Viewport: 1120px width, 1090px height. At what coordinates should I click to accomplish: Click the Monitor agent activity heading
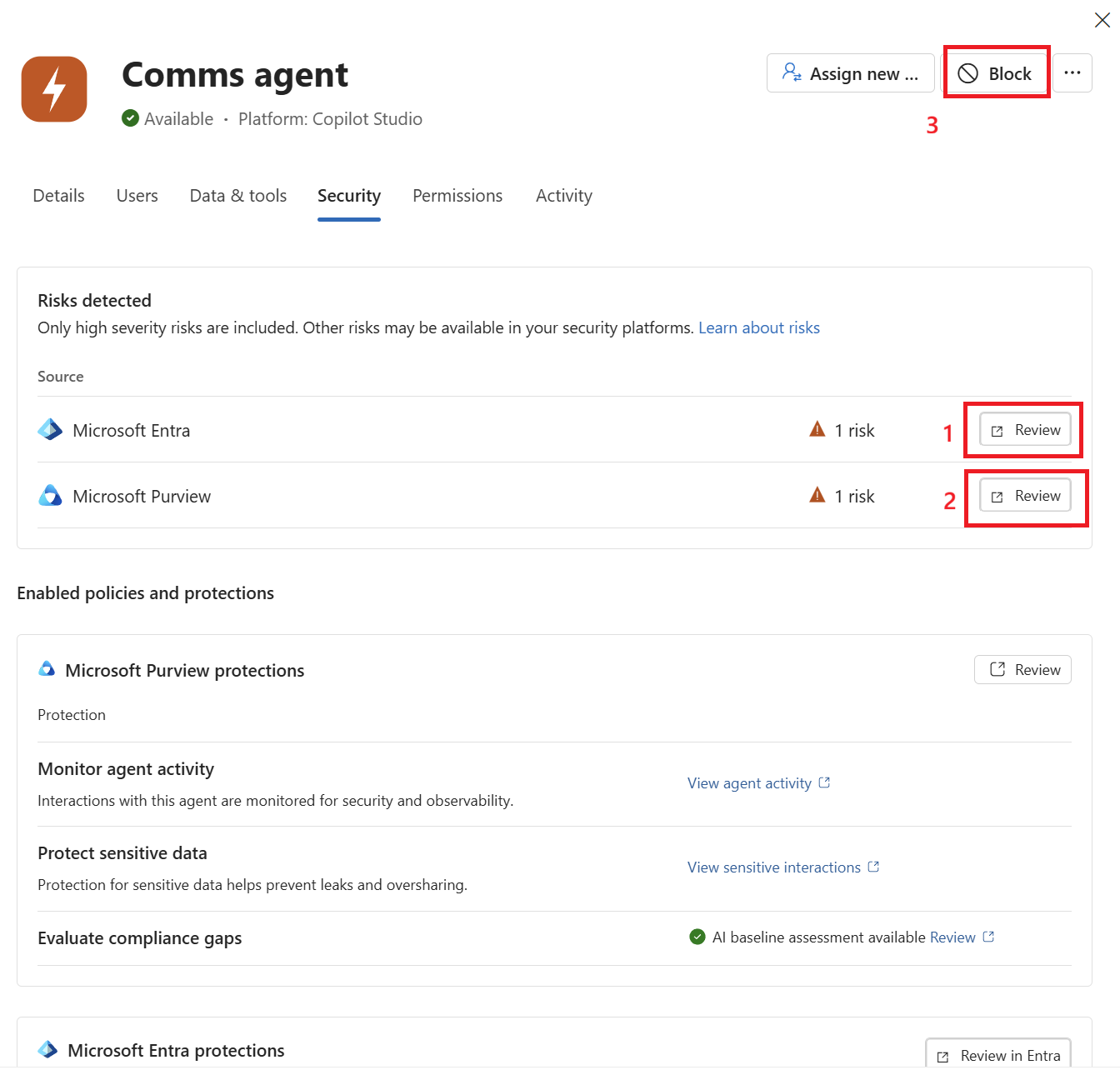pyautogui.click(x=126, y=769)
